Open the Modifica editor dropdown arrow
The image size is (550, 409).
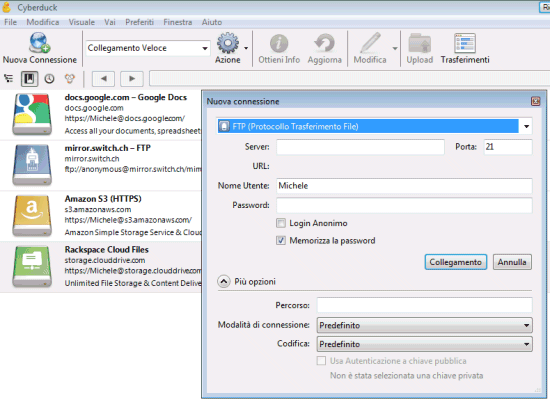click(x=395, y=48)
